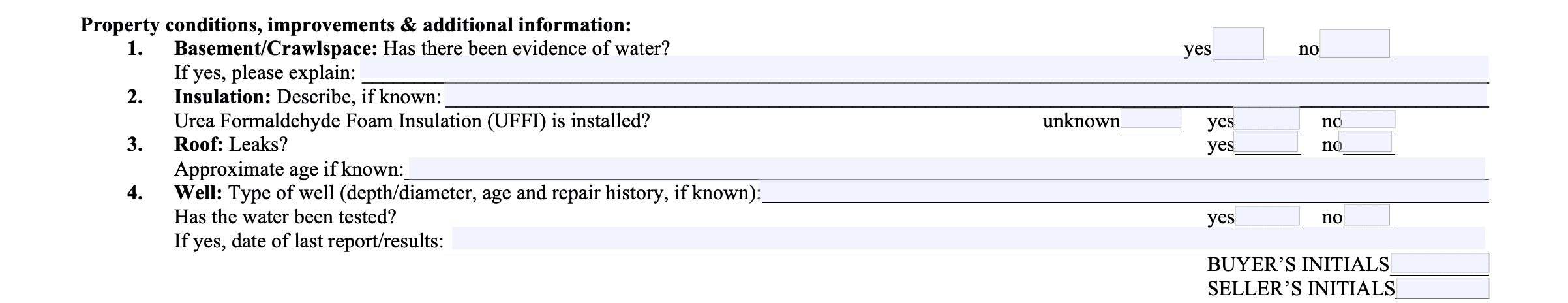The height and width of the screenshot is (303, 1568).
Task: Click the Seller's Initials field
Action: click(1441, 287)
